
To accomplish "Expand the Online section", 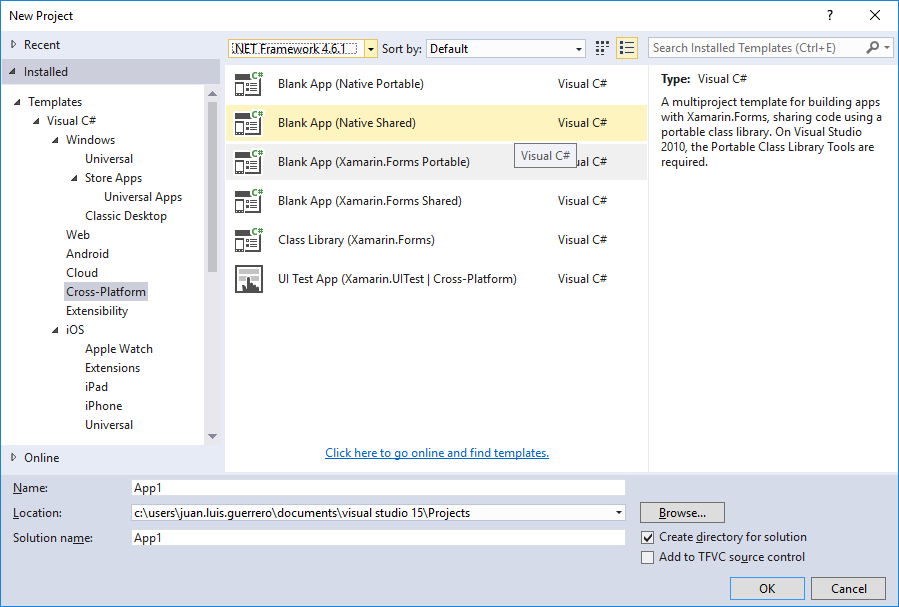I will (13, 458).
